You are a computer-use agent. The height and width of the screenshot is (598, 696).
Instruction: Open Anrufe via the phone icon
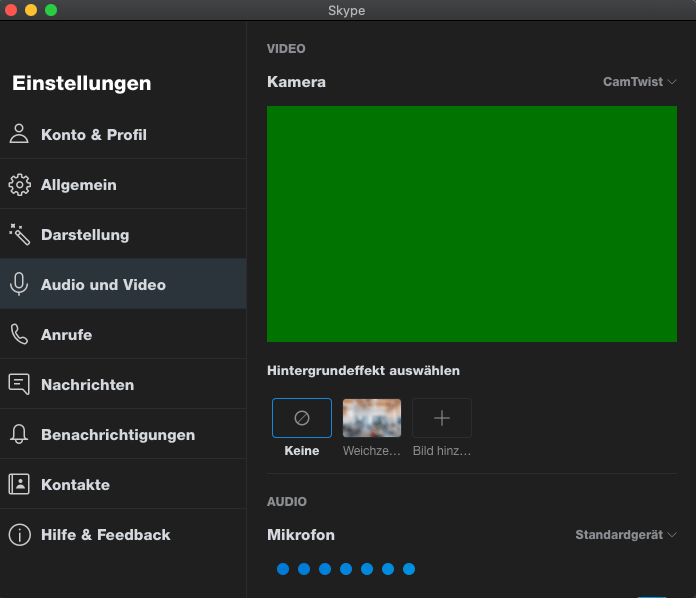coord(19,334)
